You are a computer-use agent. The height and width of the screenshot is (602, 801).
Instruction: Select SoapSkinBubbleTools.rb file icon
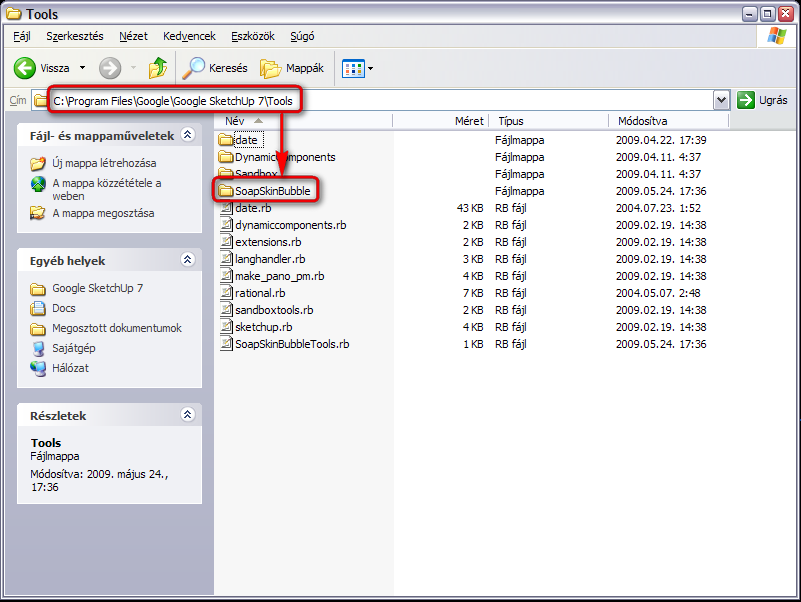tap(226, 344)
